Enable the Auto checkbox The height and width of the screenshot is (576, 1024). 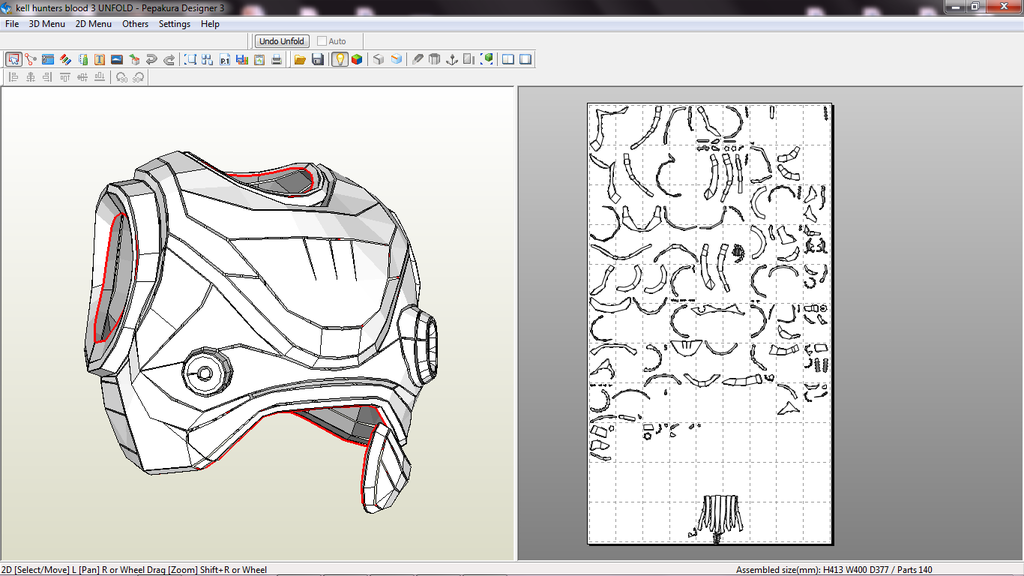pos(322,41)
